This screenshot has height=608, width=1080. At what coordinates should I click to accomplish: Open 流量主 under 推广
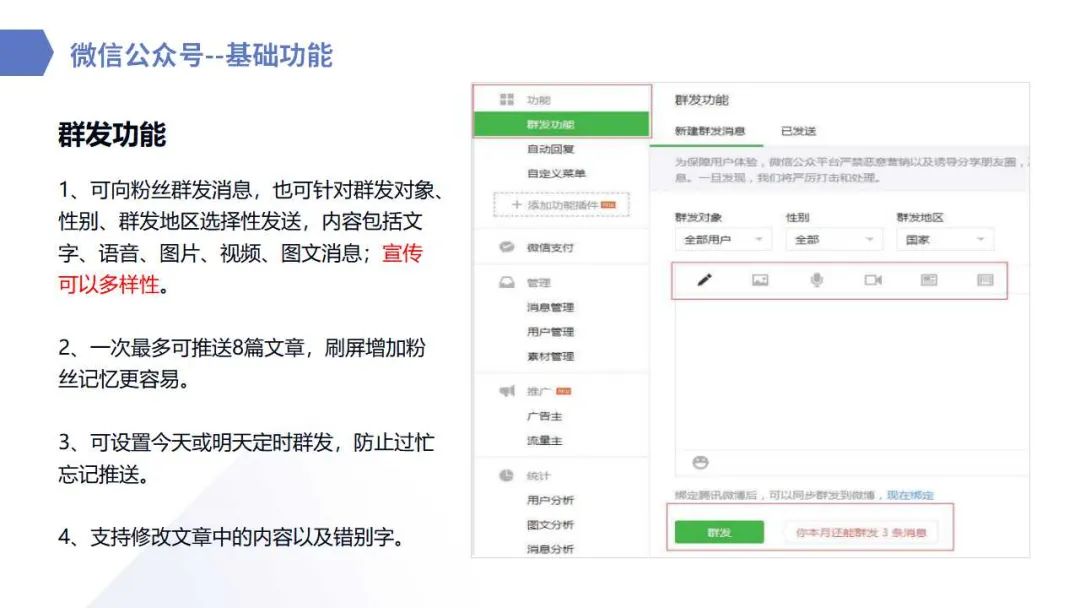click(x=544, y=441)
